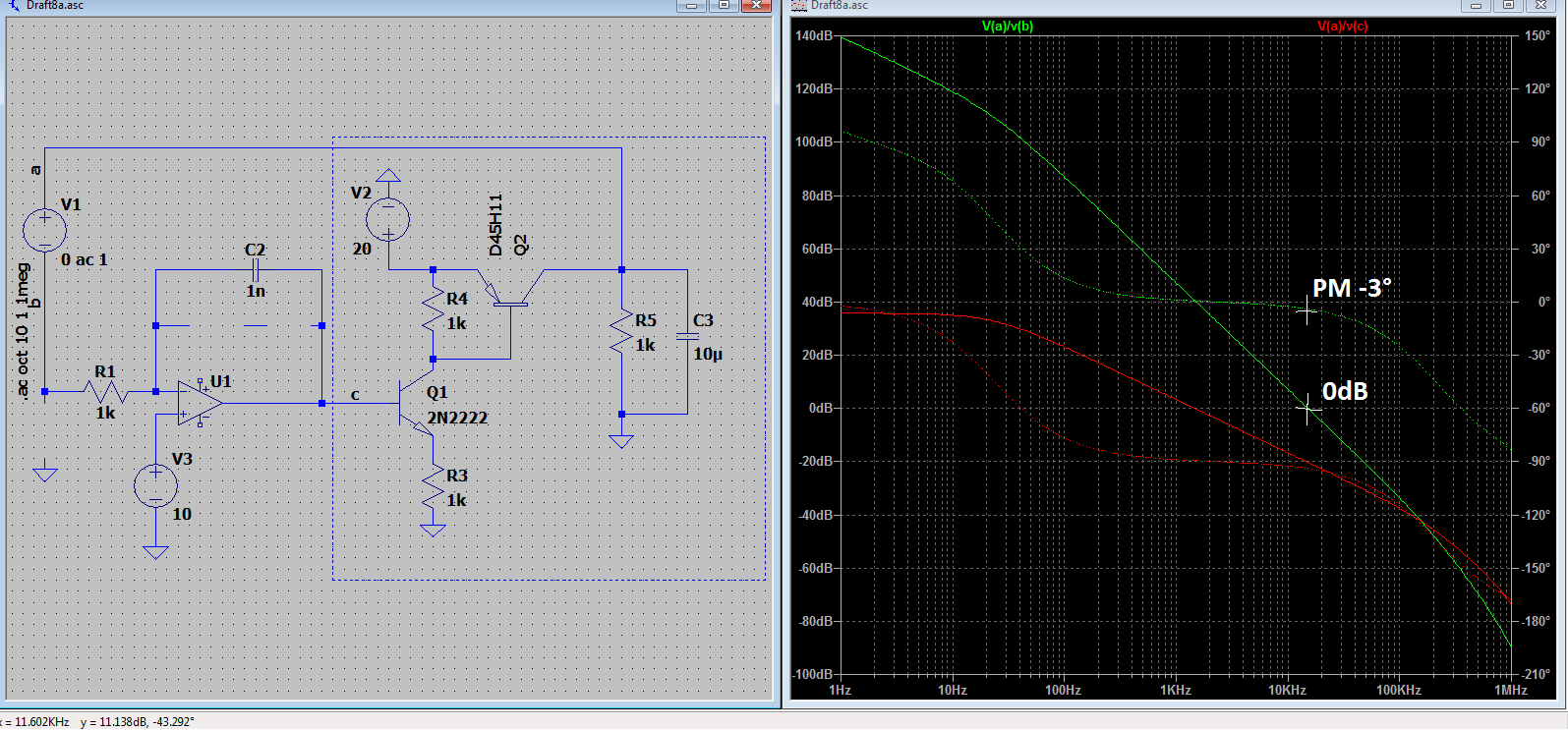Select the U1 op-amp symbol
1568x730 pixels.
coord(200,403)
